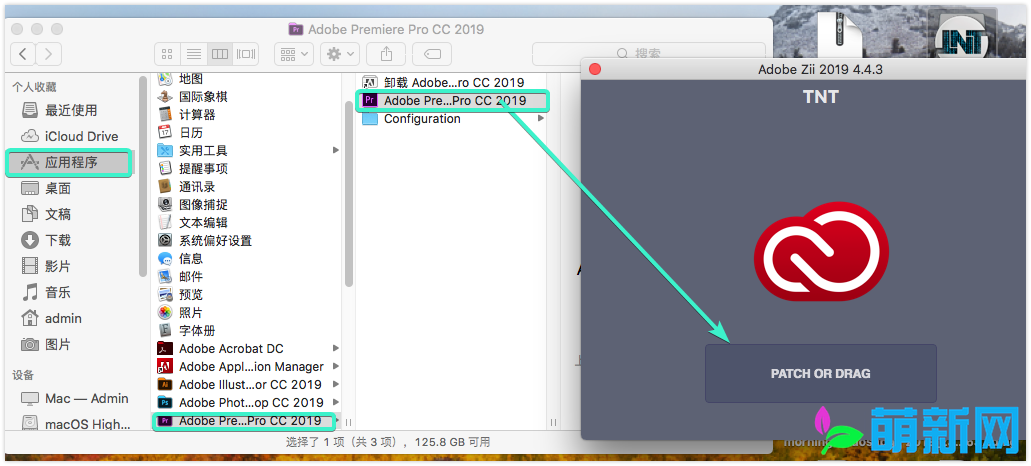Click the Finder status bar text

388,442
